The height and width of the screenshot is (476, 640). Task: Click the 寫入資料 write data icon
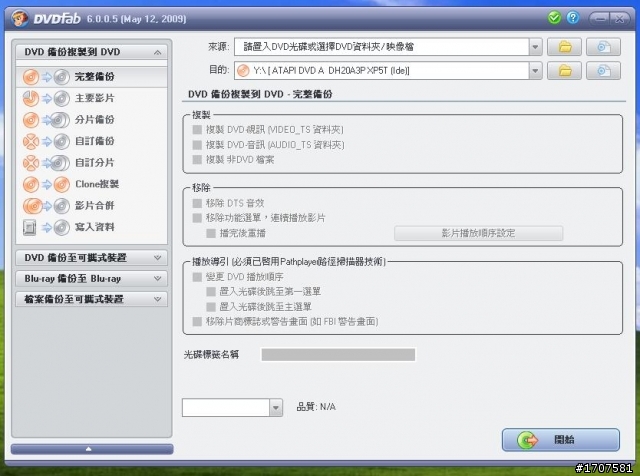46,227
